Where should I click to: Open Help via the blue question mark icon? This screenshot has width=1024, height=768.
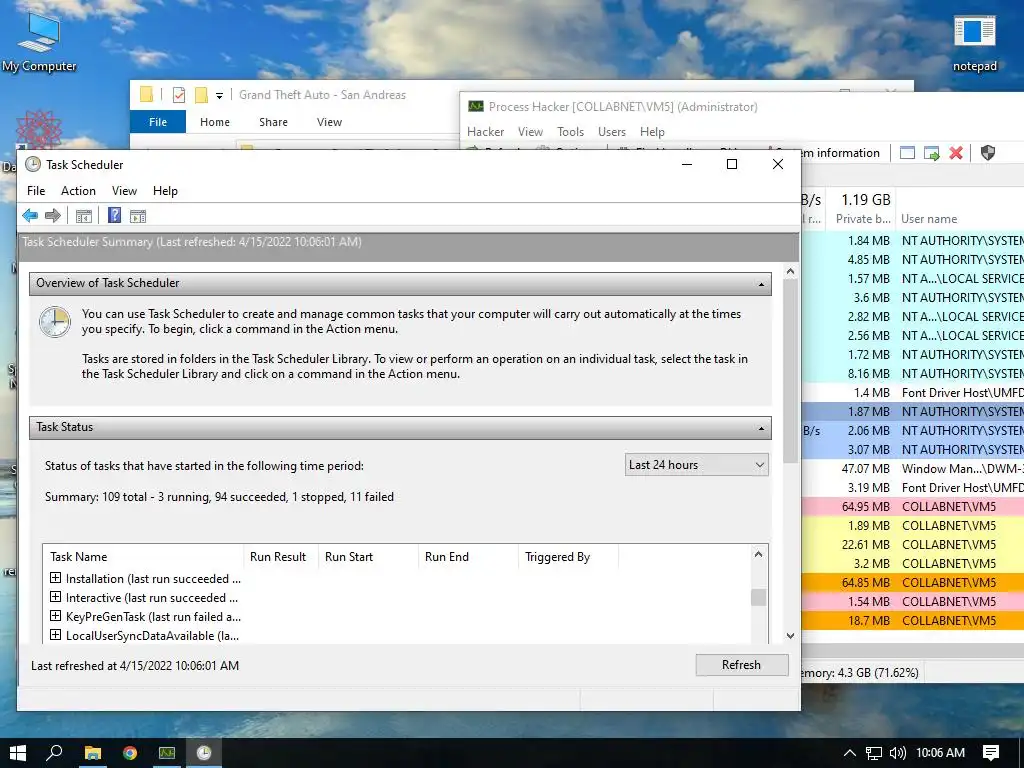(114, 216)
